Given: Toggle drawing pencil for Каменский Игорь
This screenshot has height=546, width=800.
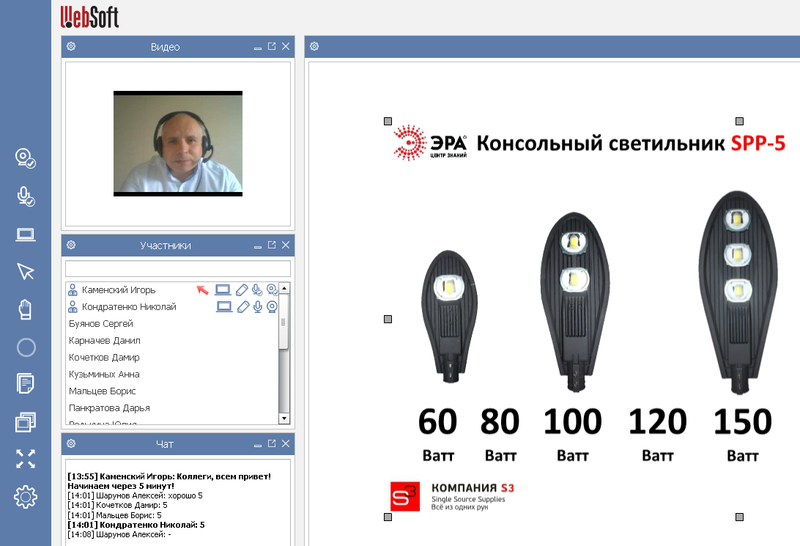Looking at the screenshot, I should coord(242,290).
